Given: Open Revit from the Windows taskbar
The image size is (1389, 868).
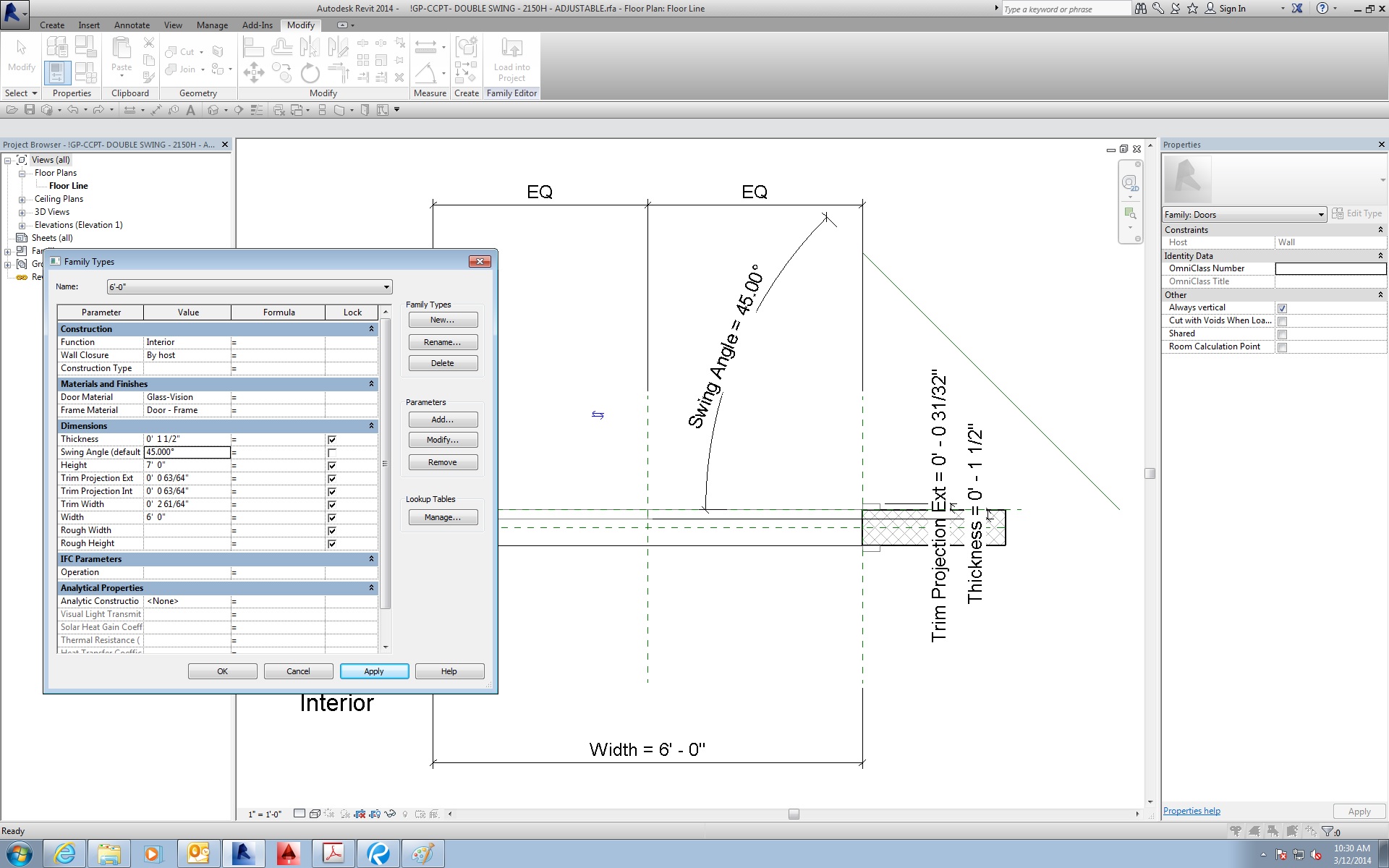Looking at the screenshot, I should (243, 854).
